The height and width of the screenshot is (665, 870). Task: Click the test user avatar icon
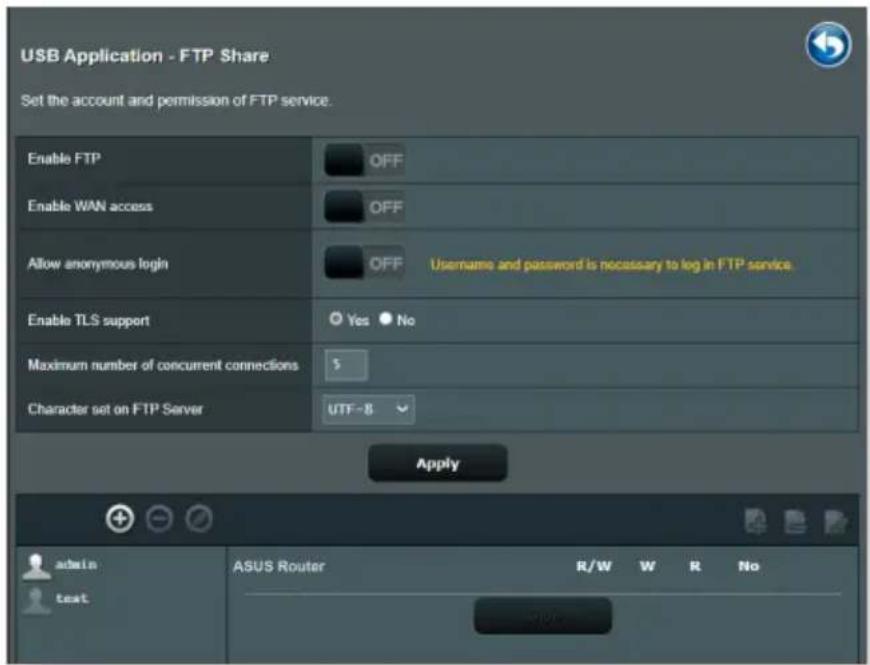[36, 601]
